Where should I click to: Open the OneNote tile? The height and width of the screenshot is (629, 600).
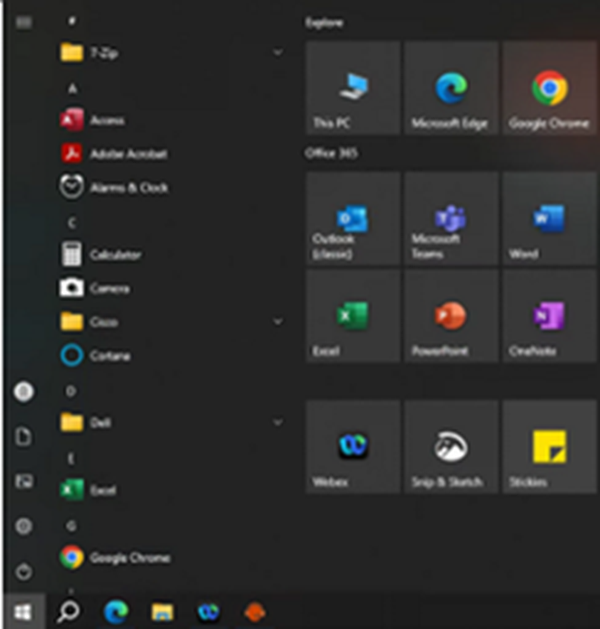click(x=549, y=316)
